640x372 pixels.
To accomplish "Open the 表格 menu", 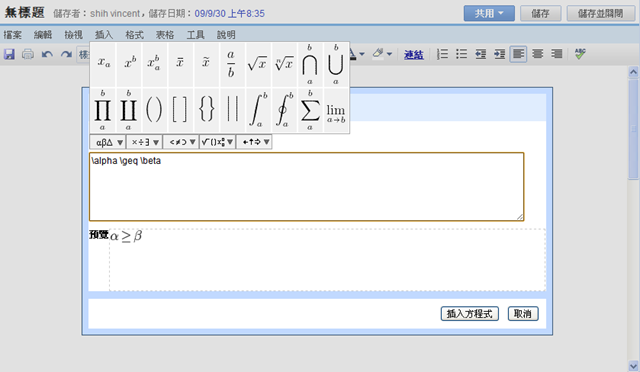I will point(165,35).
